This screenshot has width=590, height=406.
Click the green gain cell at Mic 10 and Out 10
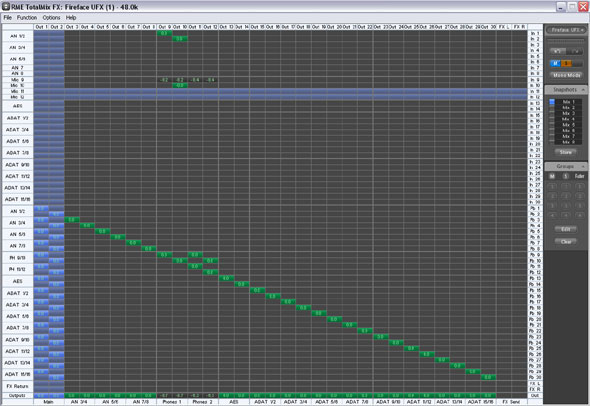pos(180,85)
